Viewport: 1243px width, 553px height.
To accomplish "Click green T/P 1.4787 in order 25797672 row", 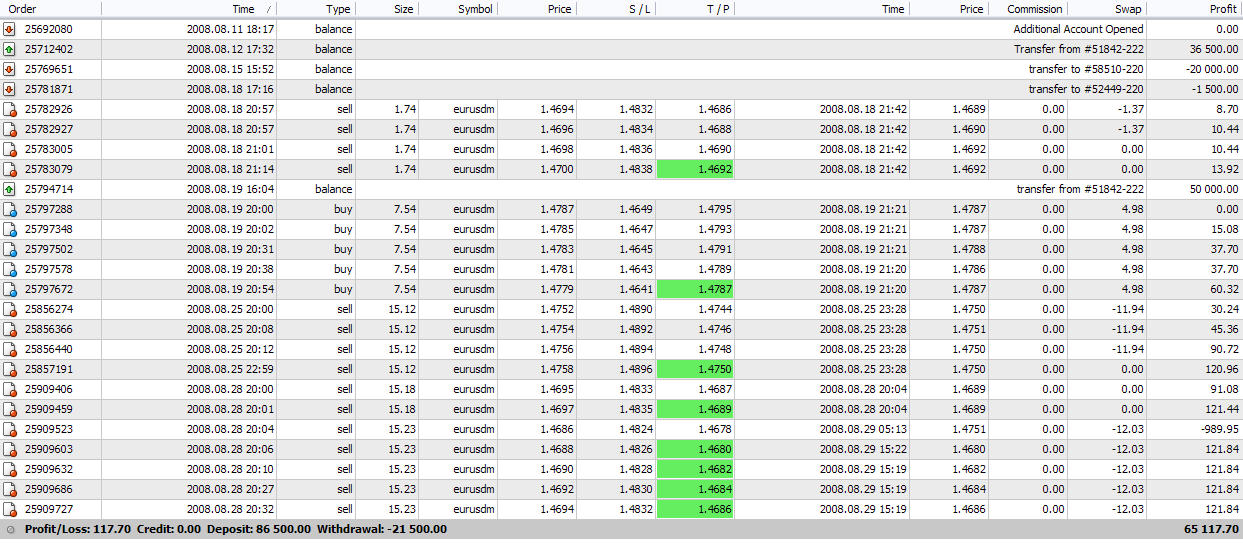I will click(695, 289).
